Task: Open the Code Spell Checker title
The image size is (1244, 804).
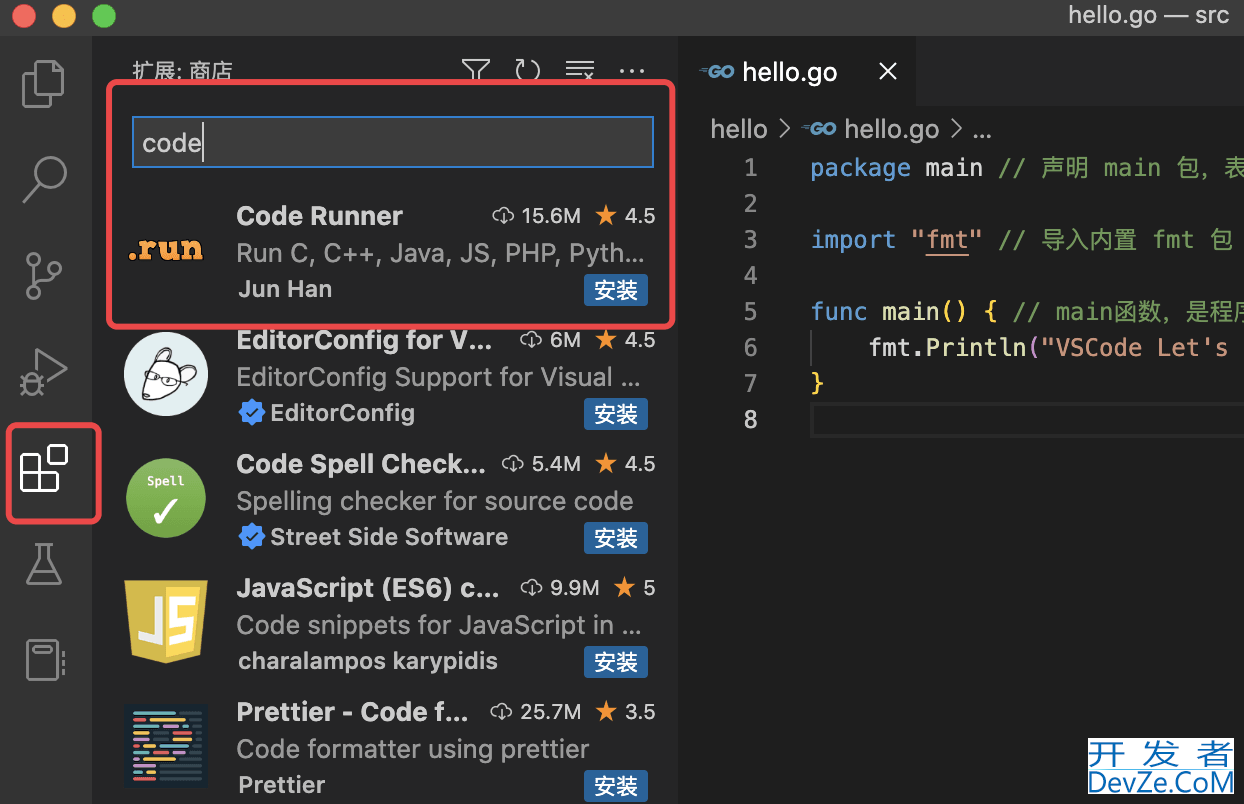Action: pyautogui.click(x=361, y=464)
